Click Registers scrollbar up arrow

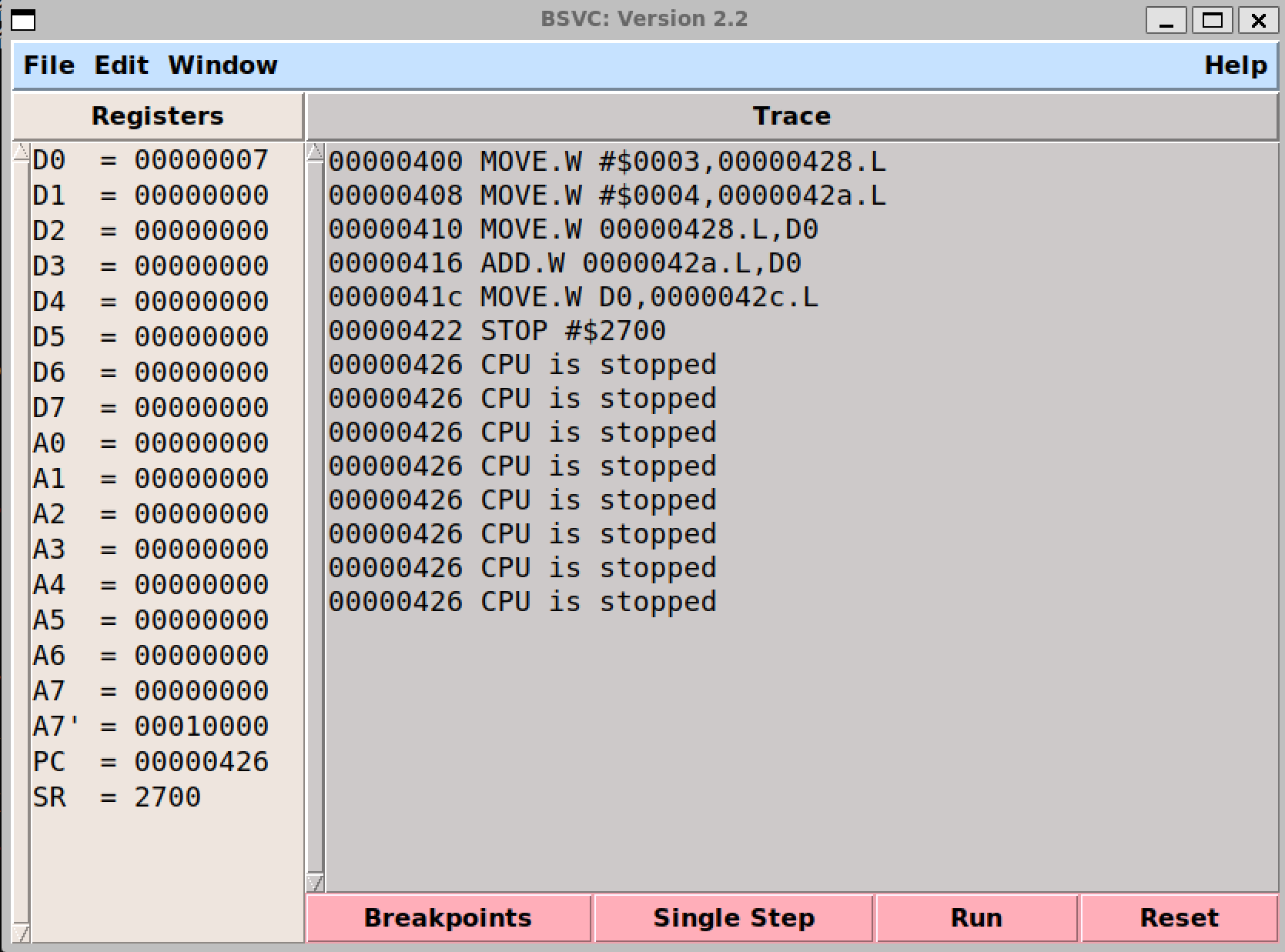(x=22, y=152)
